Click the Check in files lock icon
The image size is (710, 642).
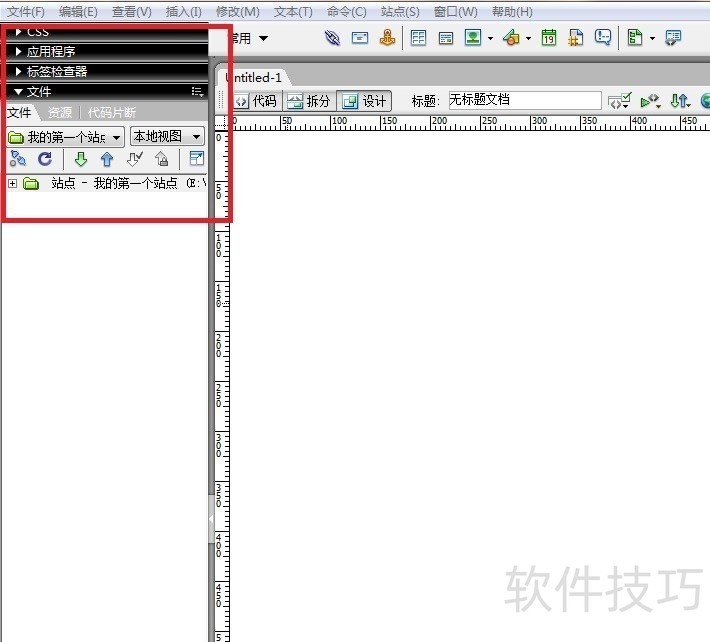pos(162,159)
